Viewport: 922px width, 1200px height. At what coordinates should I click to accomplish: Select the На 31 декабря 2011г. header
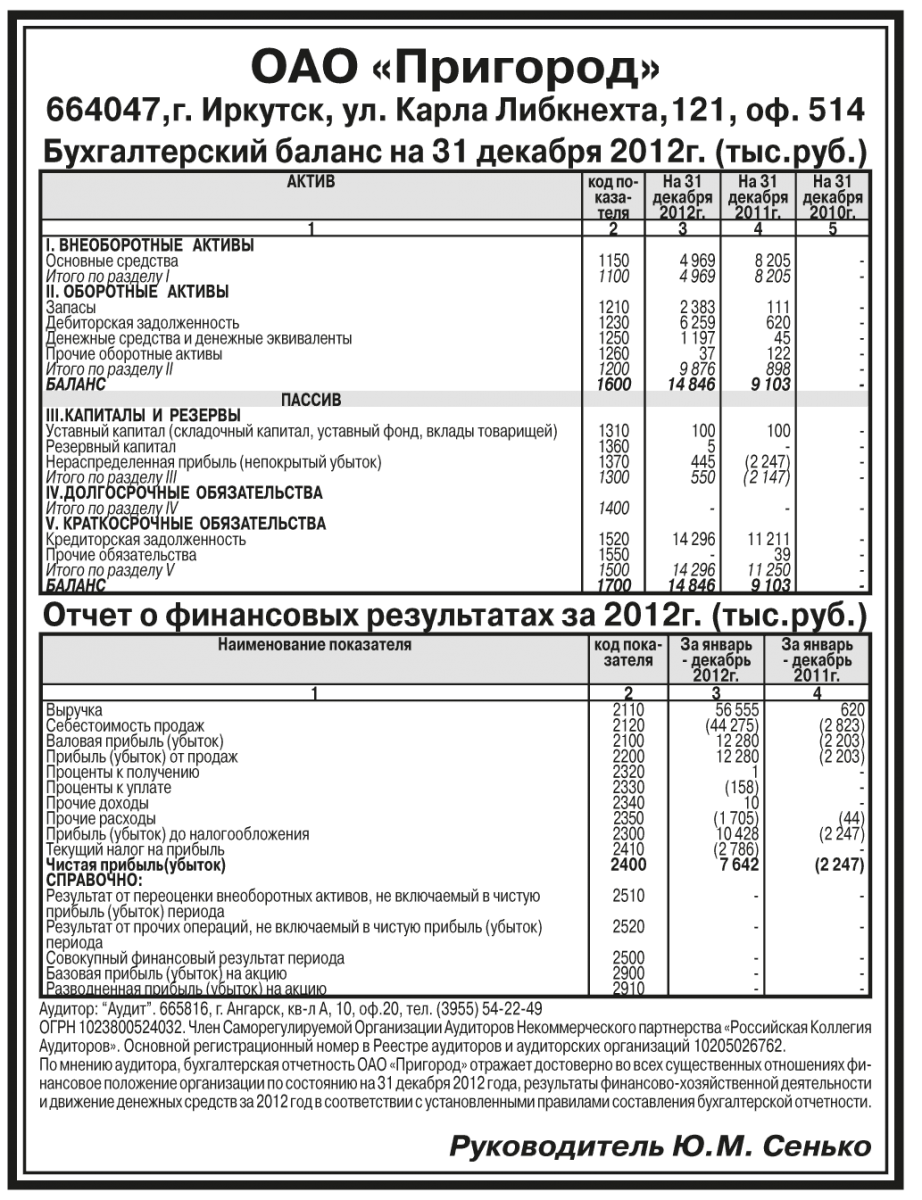(758, 197)
